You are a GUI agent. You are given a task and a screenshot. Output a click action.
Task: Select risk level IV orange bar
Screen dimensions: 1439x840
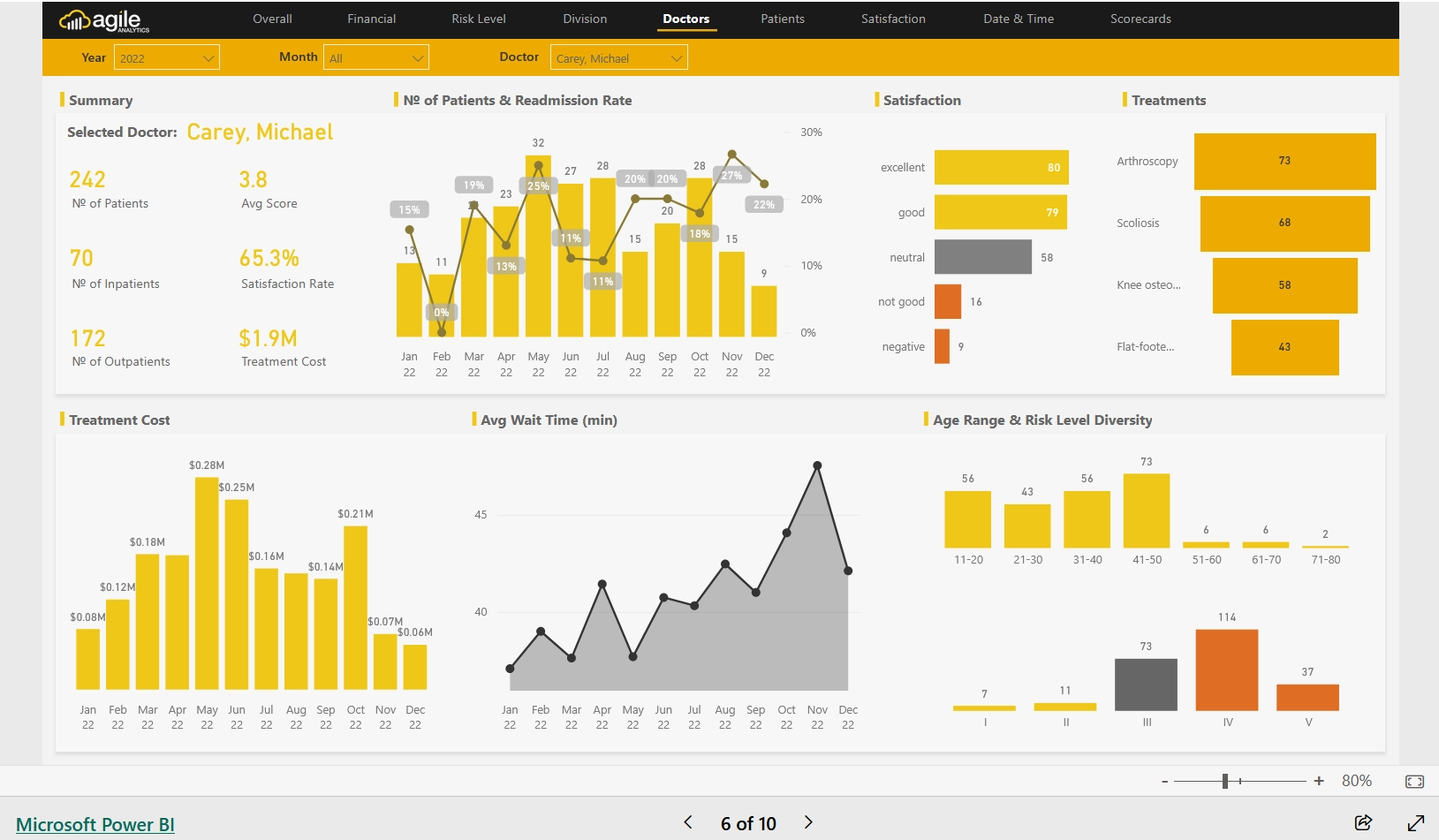[1227, 670]
